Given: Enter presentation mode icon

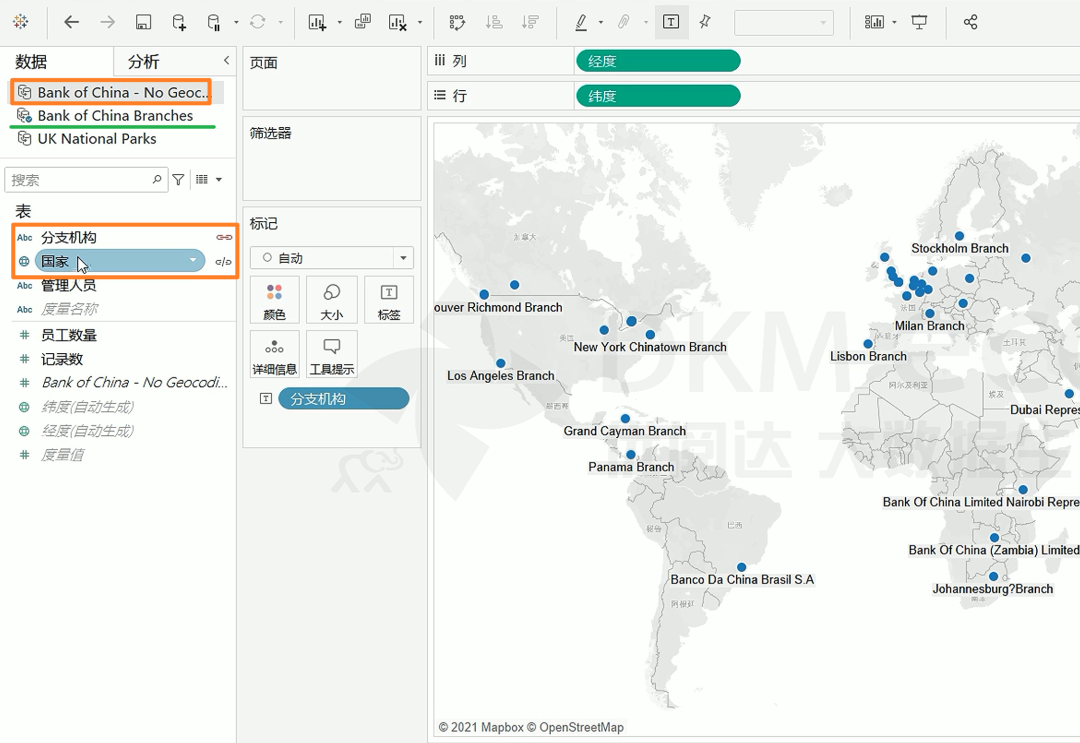Looking at the screenshot, I should click(919, 22).
